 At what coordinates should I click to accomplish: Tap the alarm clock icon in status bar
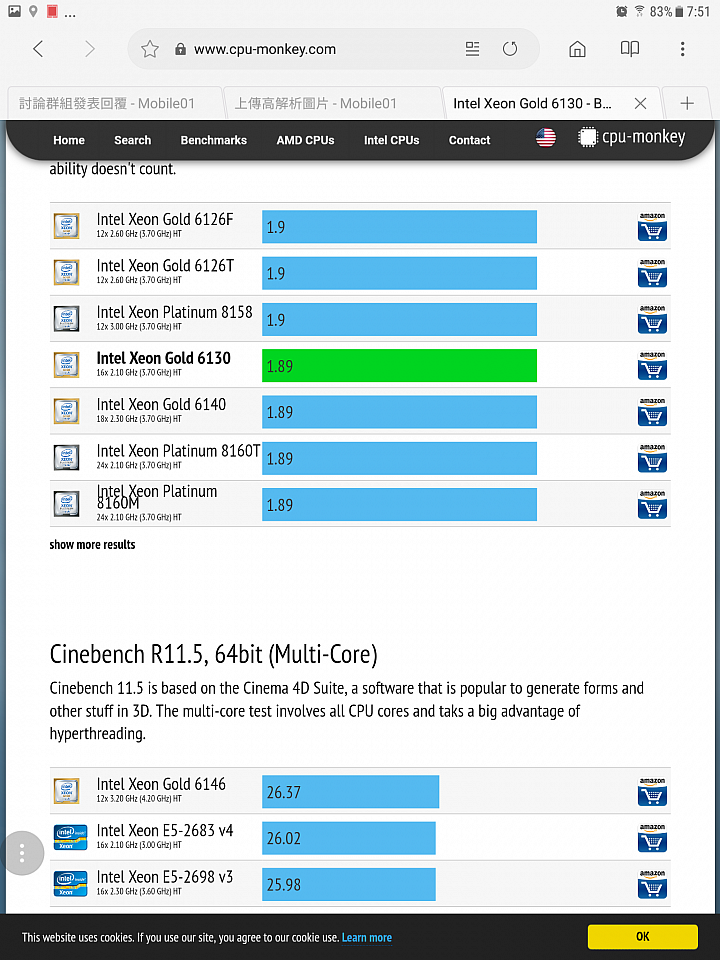[x=621, y=11]
